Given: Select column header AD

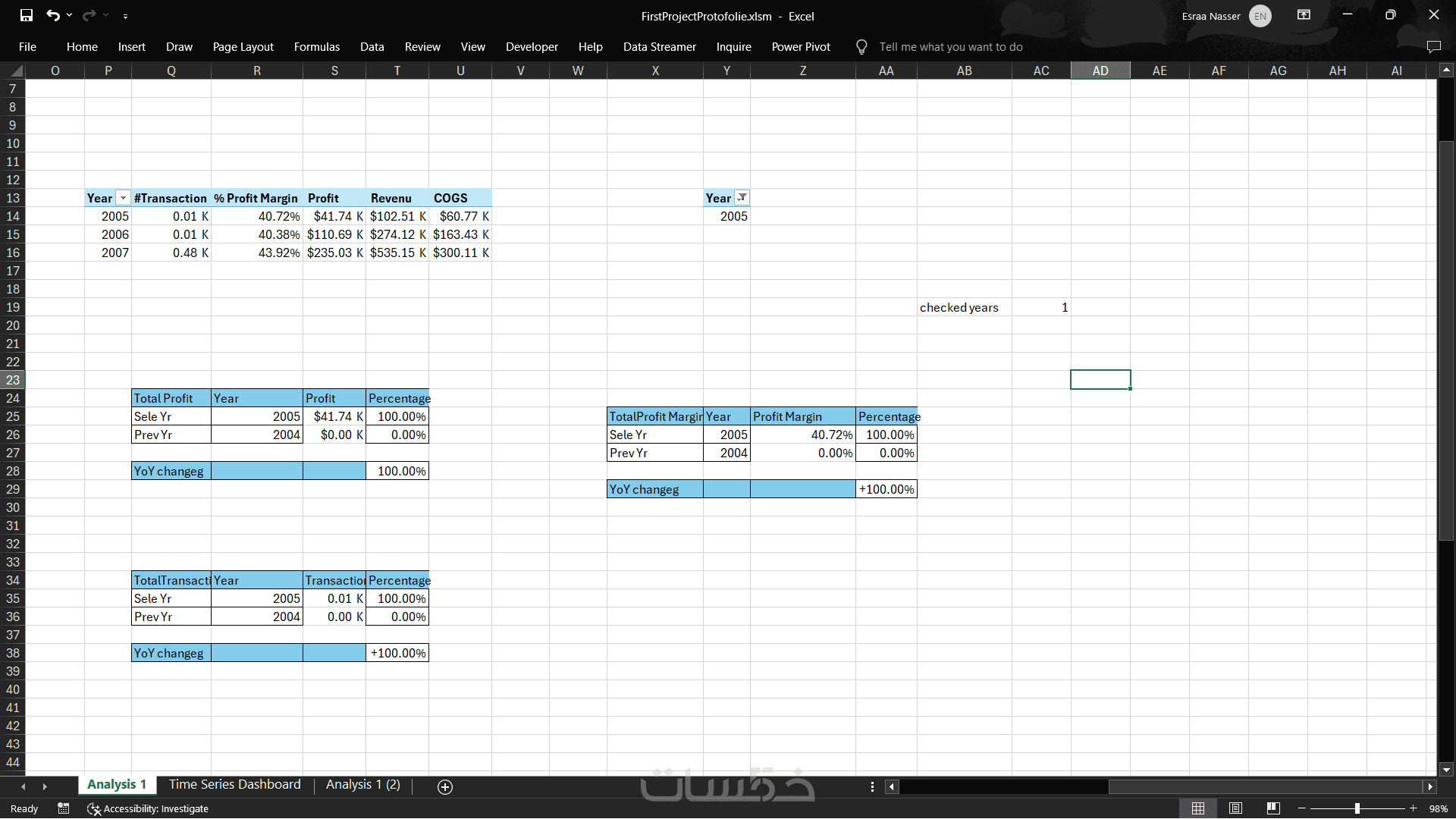Looking at the screenshot, I should 1100,71.
